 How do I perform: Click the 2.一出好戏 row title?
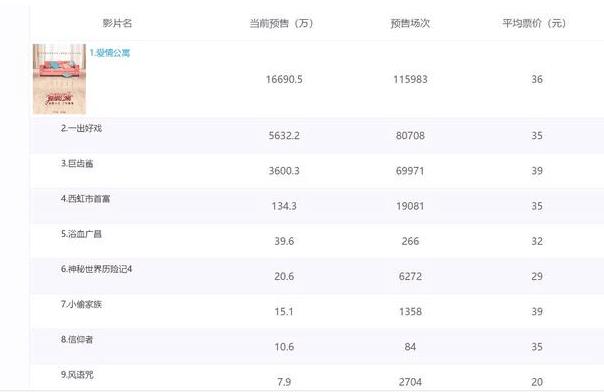81,128
